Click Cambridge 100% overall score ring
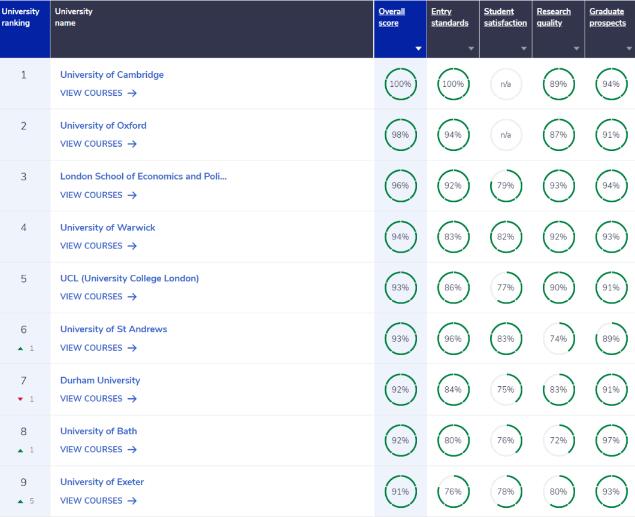Image resolution: width=635 pixels, height=517 pixels. [x=401, y=84]
